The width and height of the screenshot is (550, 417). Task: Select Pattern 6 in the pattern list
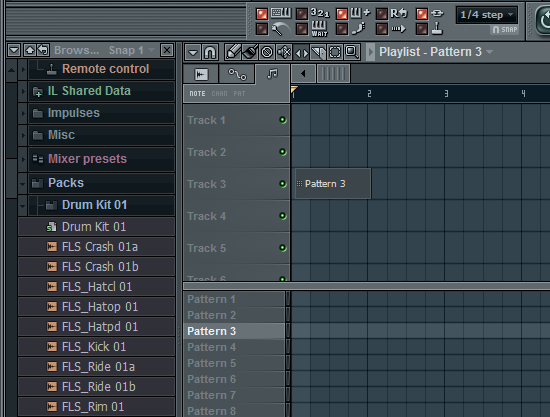(x=234, y=379)
